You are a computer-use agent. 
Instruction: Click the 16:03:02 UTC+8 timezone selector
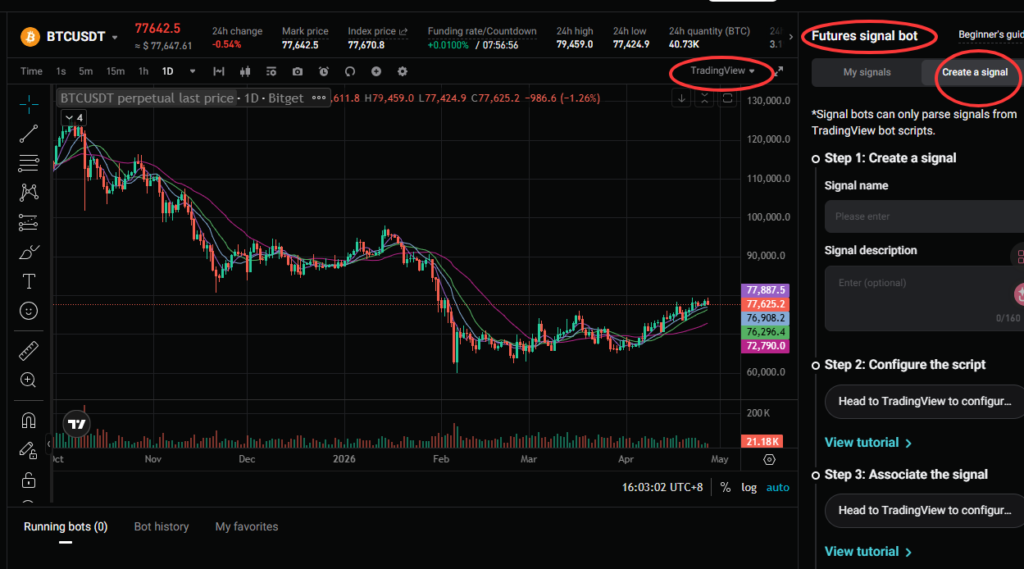pos(662,487)
